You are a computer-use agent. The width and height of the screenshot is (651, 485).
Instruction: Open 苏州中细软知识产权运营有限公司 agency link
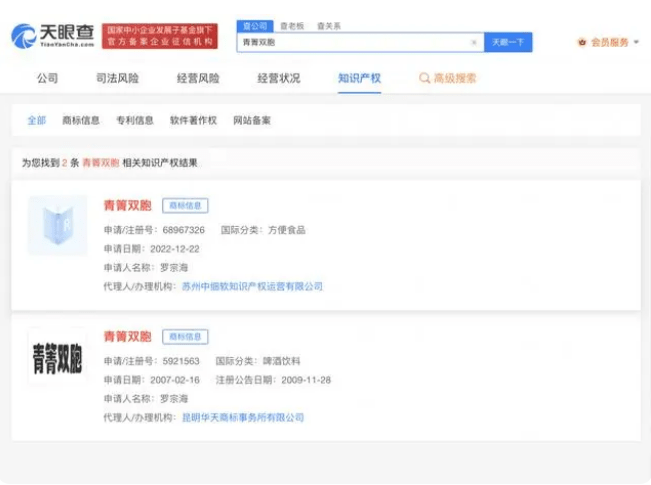[252, 286]
